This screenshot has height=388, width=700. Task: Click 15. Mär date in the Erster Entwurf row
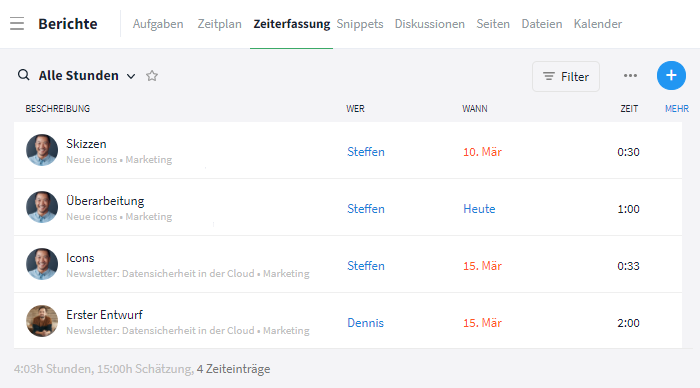point(482,323)
